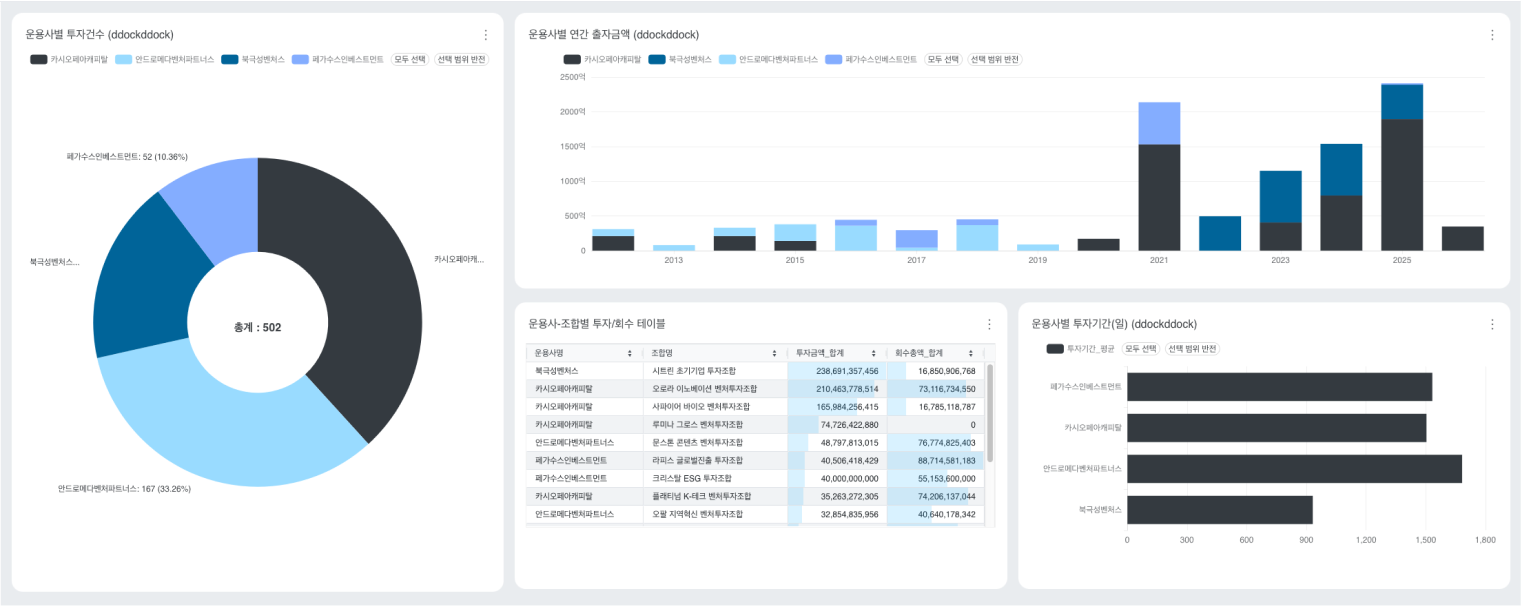Click the 238,691,357,456 investment amount cell

[x=836, y=371]
